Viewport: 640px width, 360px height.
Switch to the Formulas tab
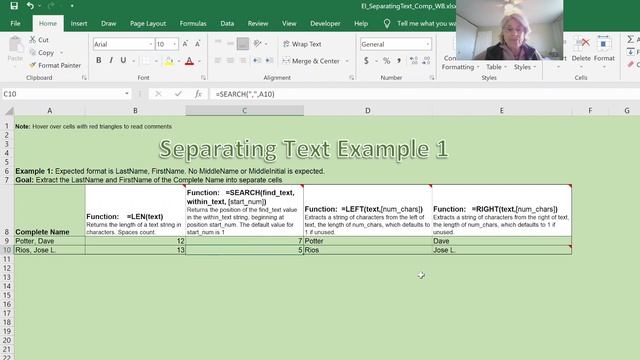[193, 23]
